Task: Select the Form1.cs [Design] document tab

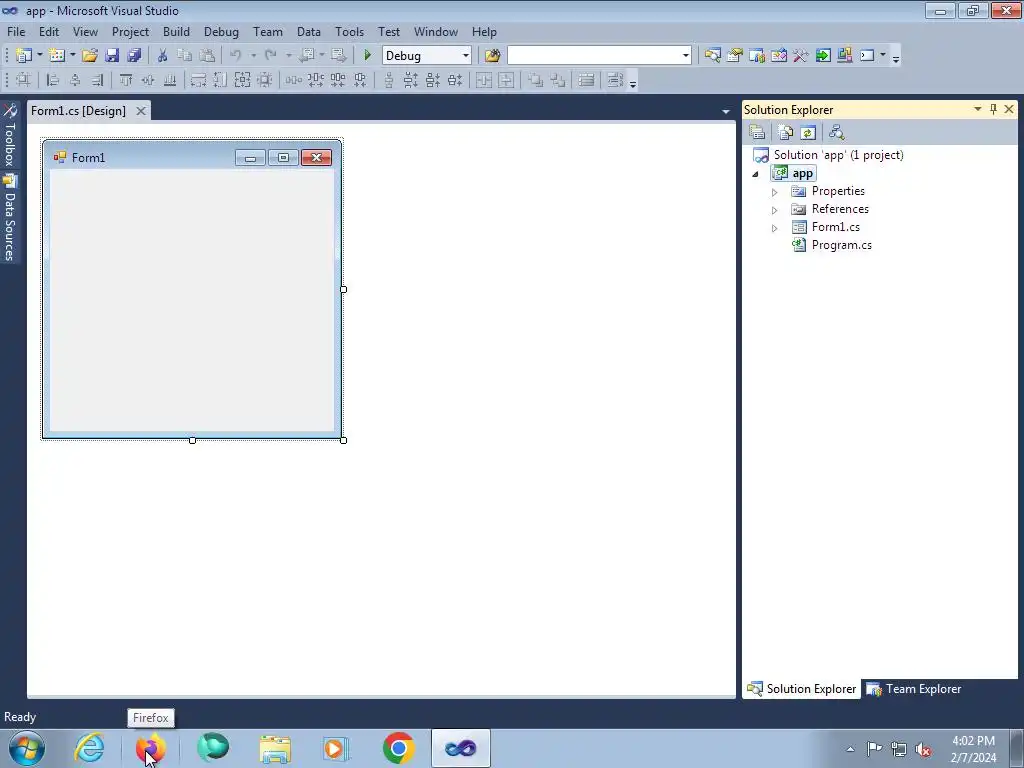Action: pyautogui.click(x=78, y=110)
